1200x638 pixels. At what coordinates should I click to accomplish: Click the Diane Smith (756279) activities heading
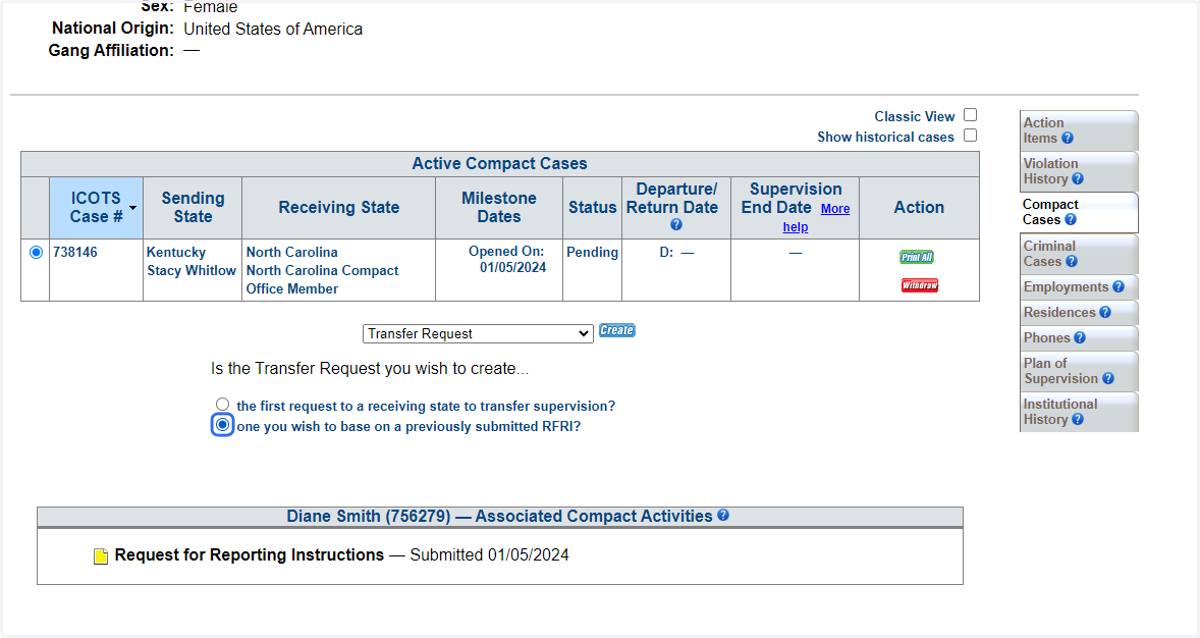pyautogui.click(x=499, y=517)
